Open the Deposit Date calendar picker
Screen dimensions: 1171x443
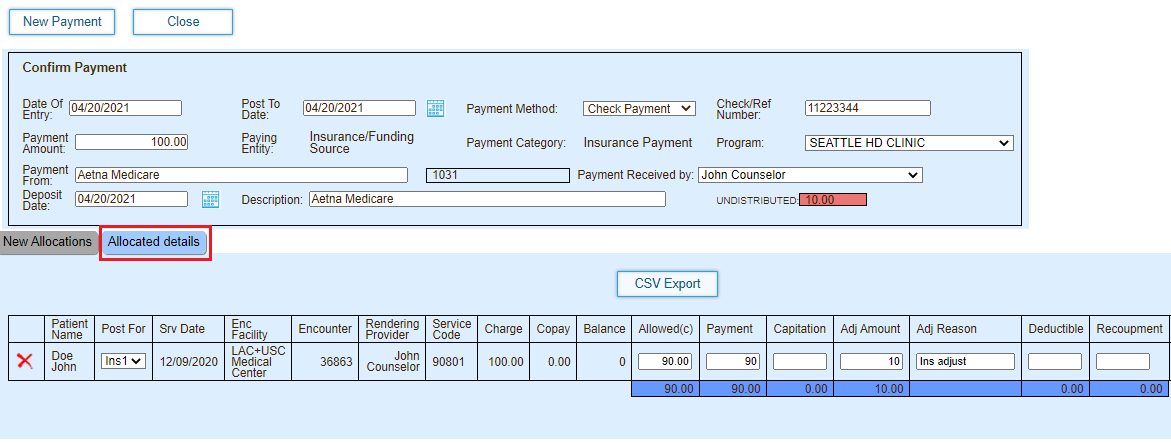[210, 199]
